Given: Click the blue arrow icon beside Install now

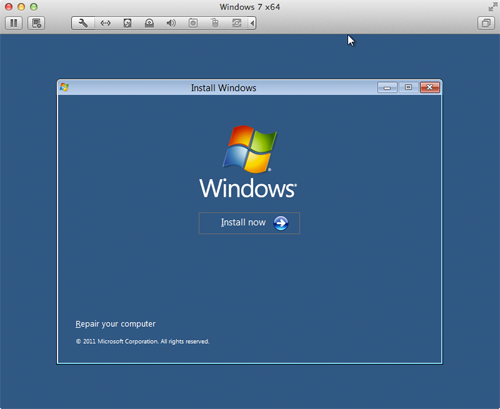Looking at the screenshot, I should (x=281, y=223).
